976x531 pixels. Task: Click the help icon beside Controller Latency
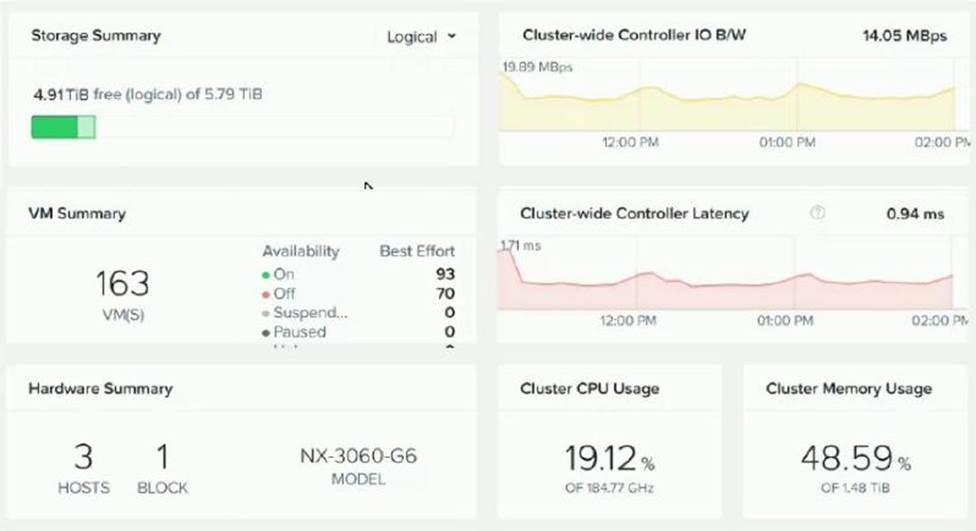coord(817,213)
